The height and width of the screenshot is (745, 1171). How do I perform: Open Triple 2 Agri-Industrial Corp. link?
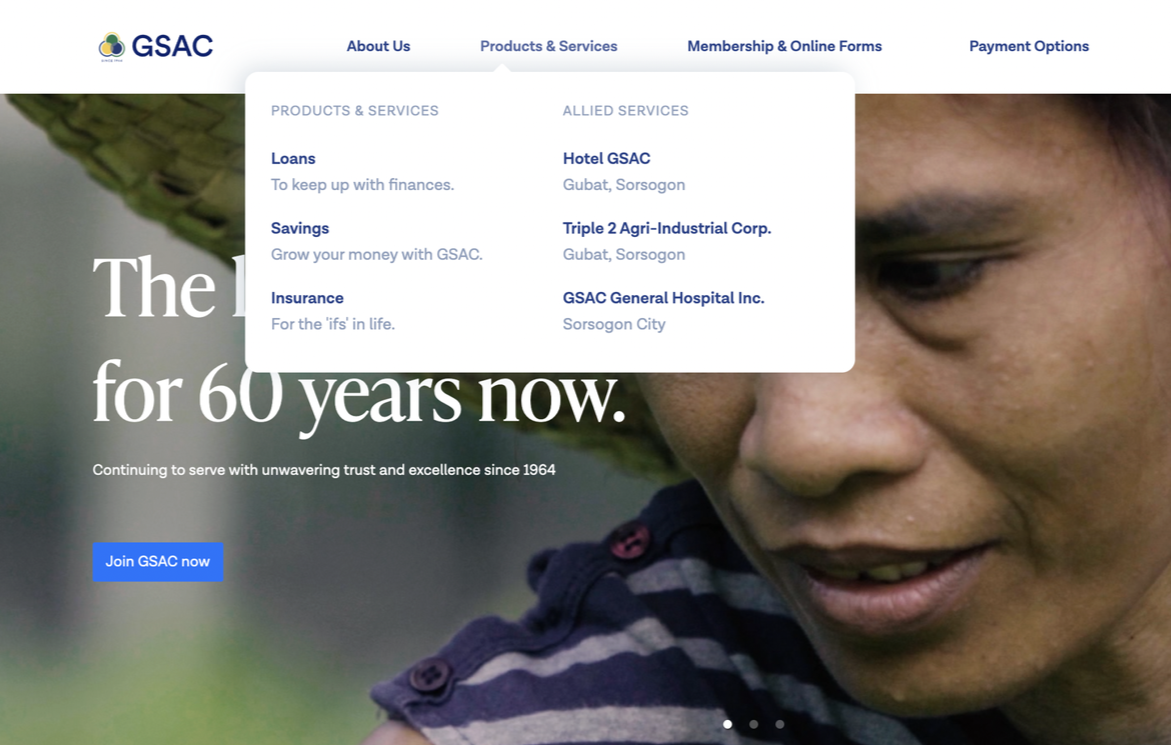pyautogui.click(x=667, y=228)
